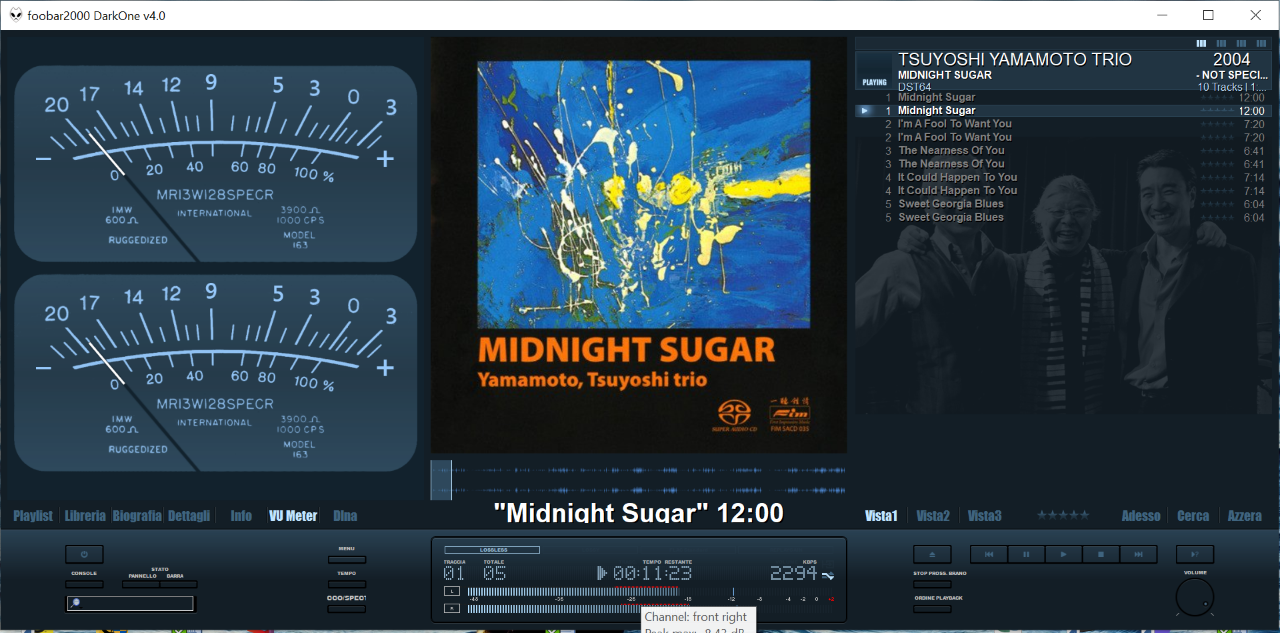Select the Vista1 view
Image resolution: width=1280 pixels, height=633 pixels.
tap(881, 516)
